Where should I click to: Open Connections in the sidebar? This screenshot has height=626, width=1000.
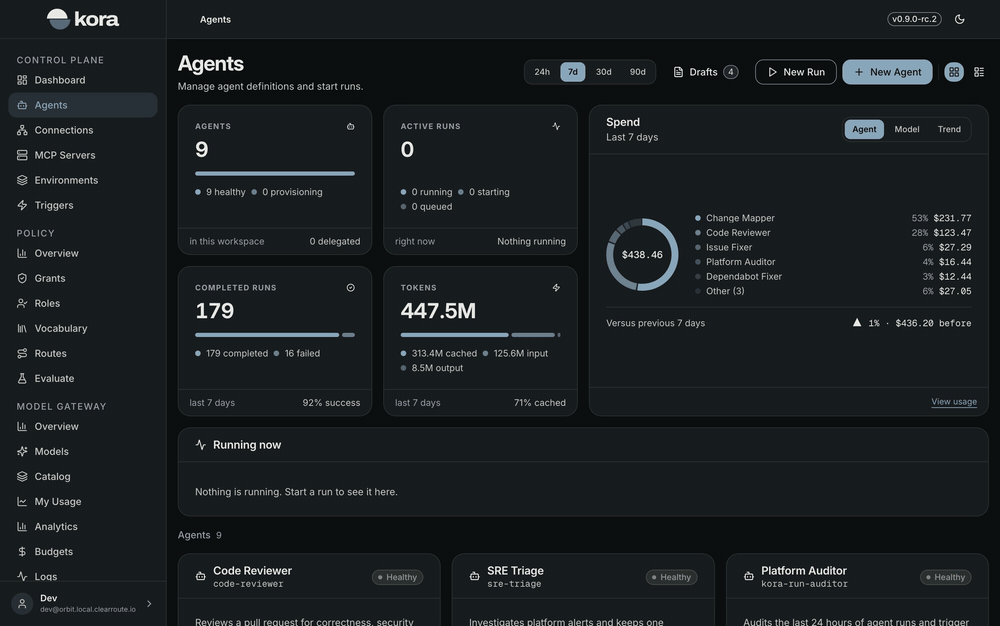coord(83,130)
